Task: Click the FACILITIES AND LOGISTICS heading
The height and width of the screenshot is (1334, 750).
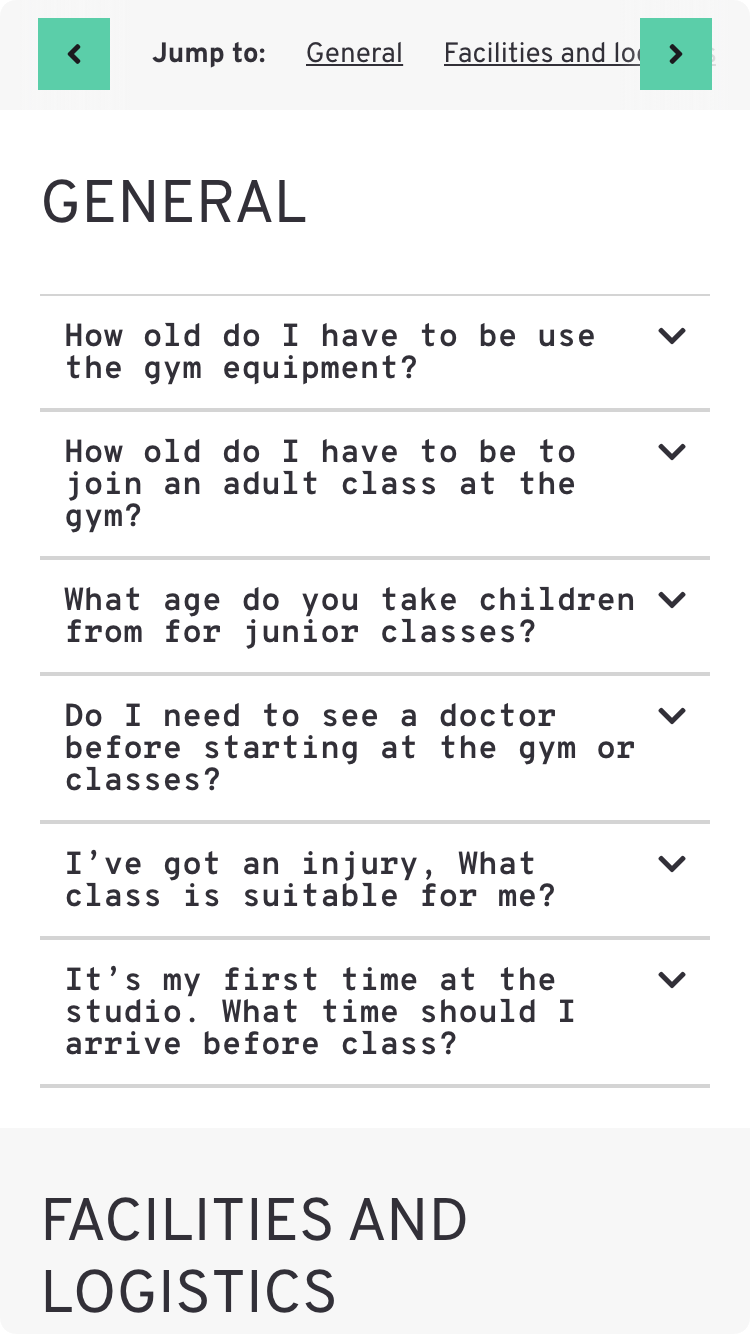Action: (x=254, y=1254)
